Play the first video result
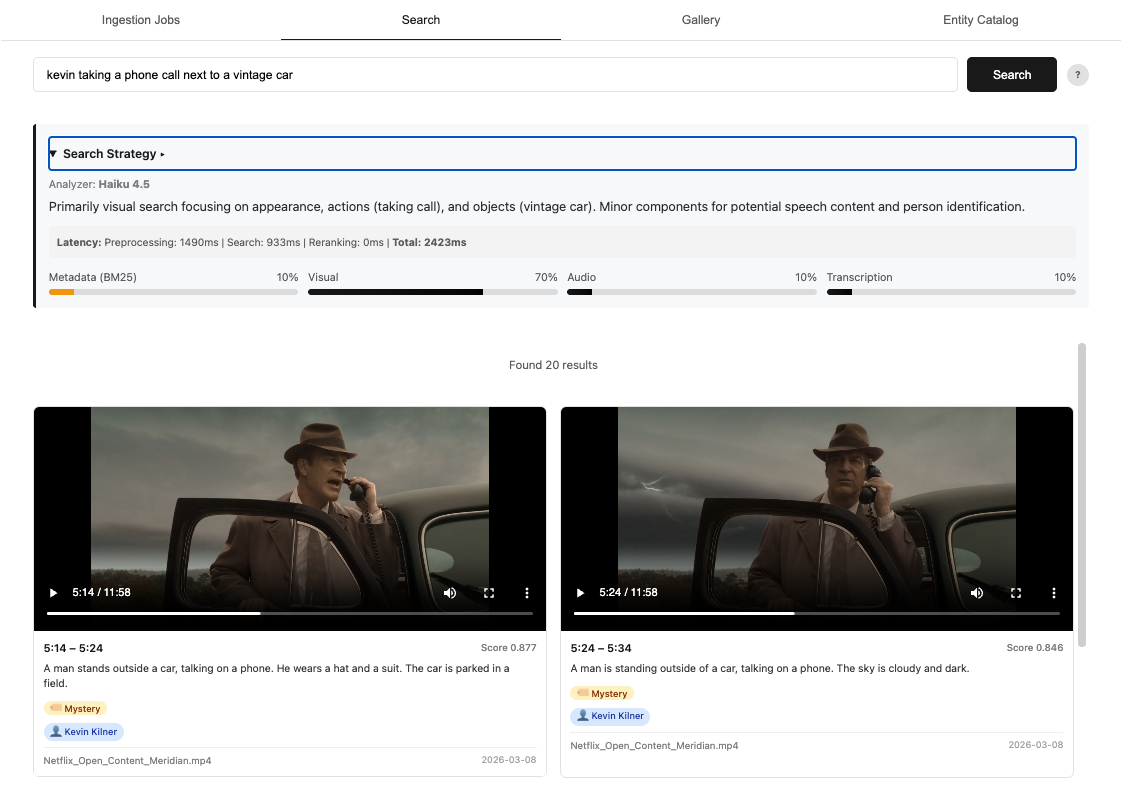 [x=53, y=592]
